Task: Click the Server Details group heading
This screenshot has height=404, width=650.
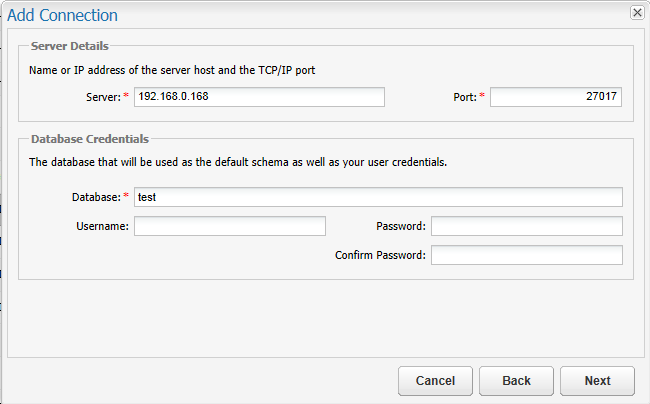Action: [70, 45]
